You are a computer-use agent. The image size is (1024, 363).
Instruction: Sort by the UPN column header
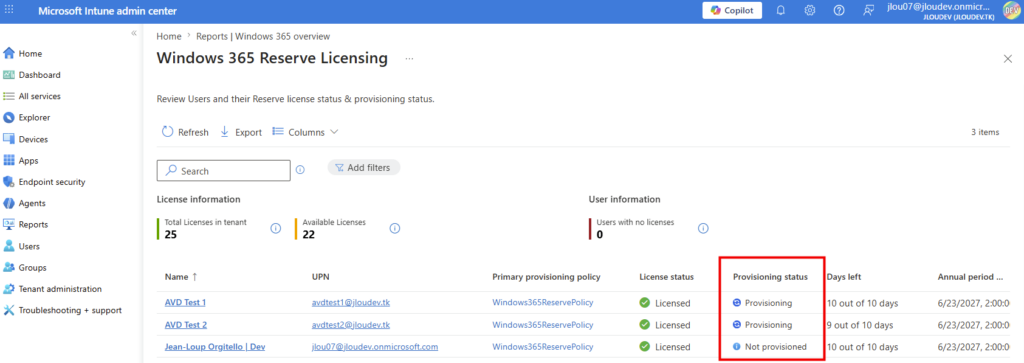[x=321, y=277]
